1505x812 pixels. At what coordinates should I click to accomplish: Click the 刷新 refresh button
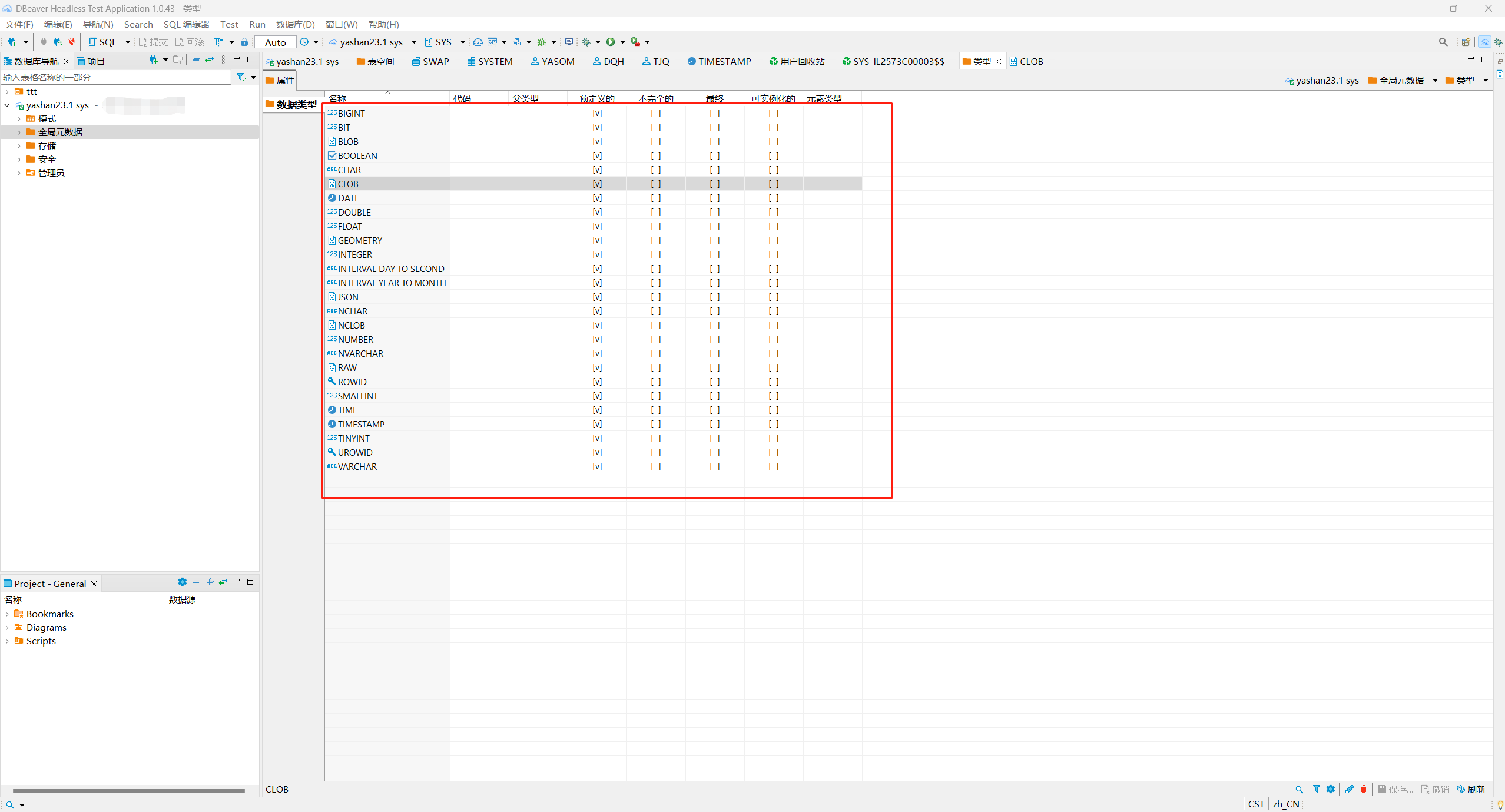(1471, 790)
